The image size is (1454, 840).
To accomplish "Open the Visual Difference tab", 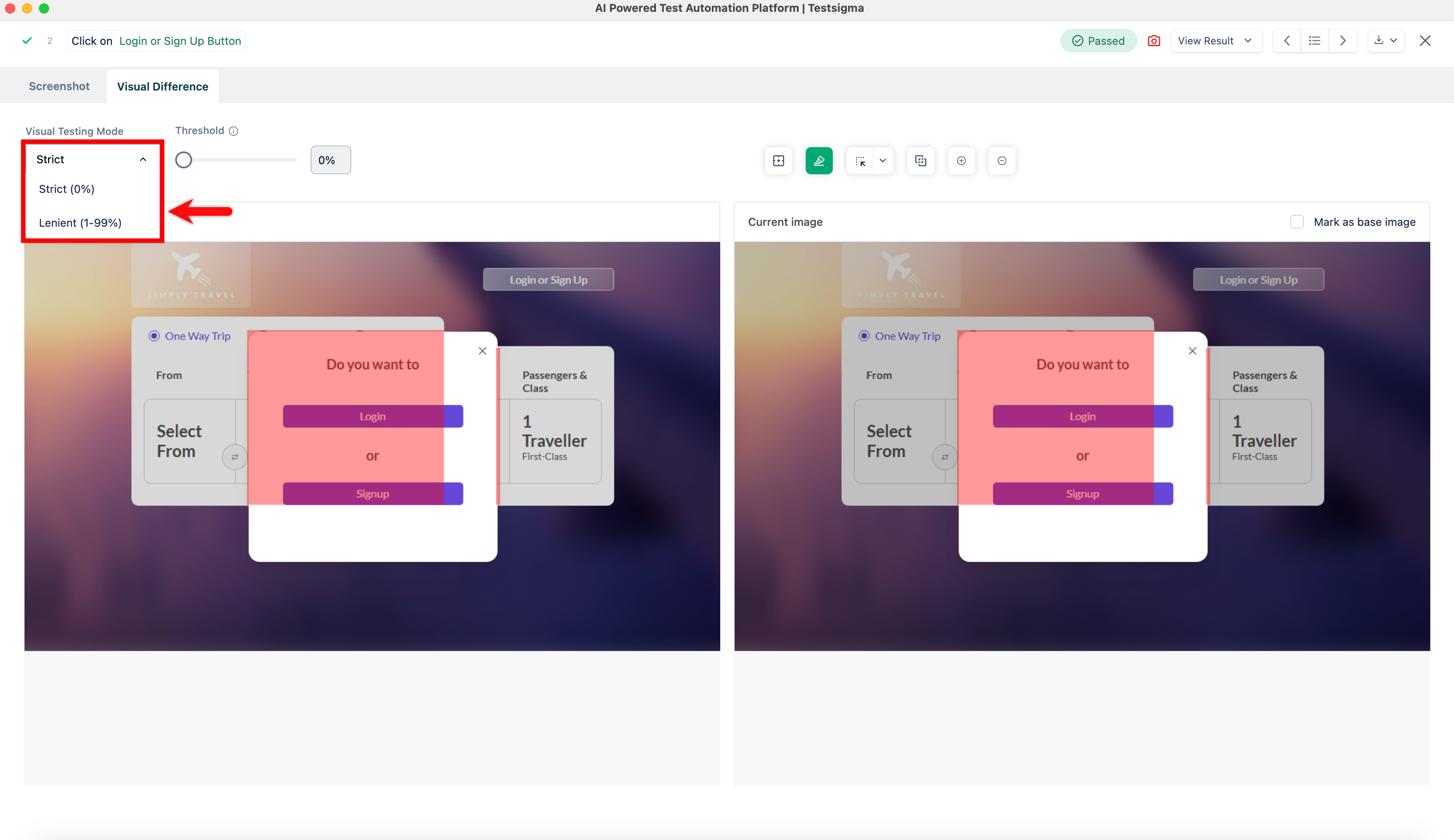I will [x=162, y=86].
